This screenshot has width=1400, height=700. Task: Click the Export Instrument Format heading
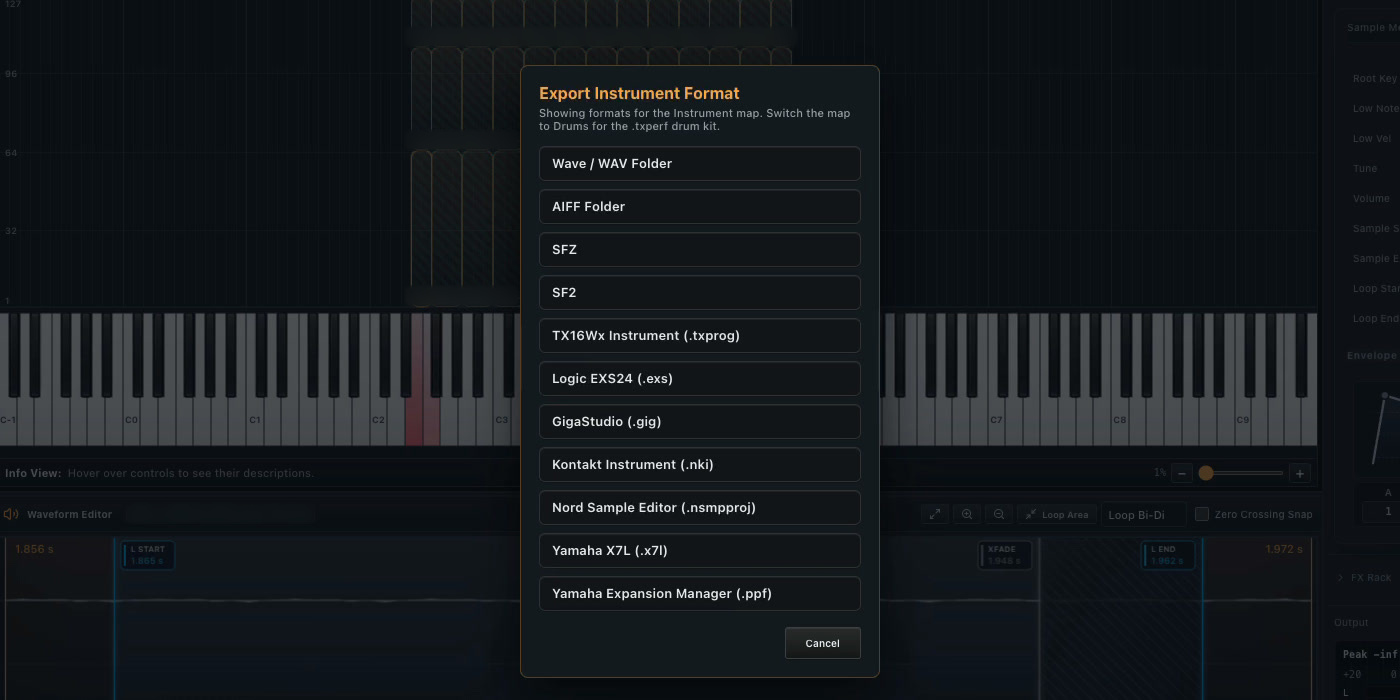pos(639,93)
